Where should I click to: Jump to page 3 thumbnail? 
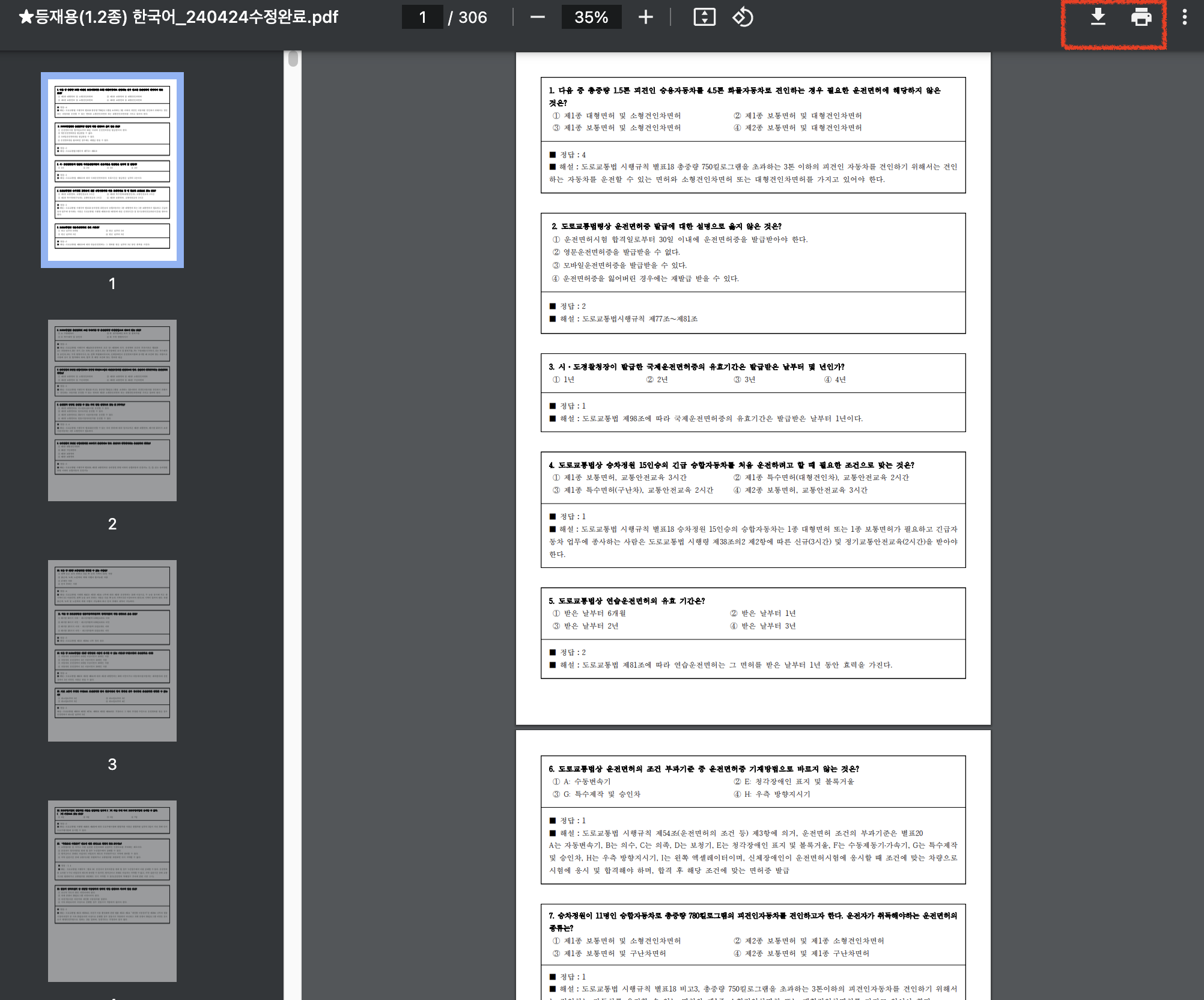[x=112, y=651]
